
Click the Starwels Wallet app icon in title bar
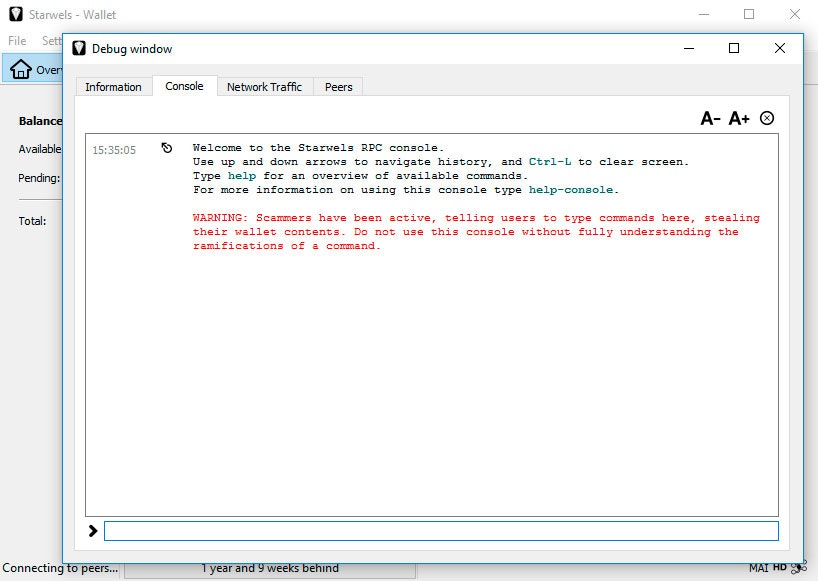click(x=16, y=14)
